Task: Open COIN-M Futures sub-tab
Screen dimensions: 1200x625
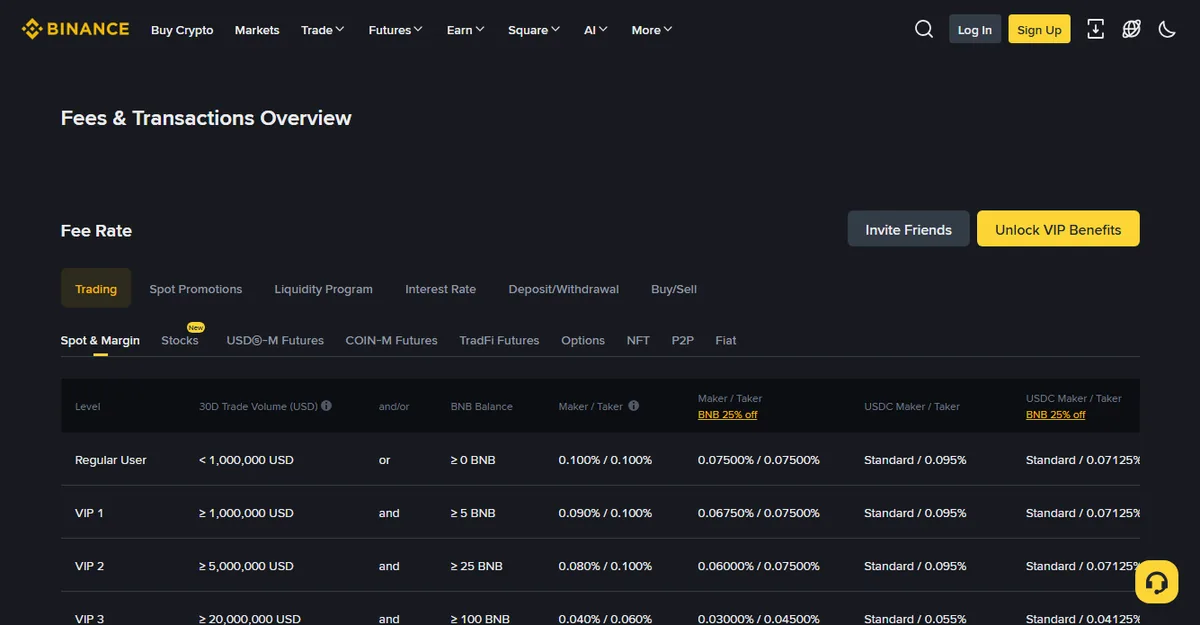Action: tap(392, 340)
